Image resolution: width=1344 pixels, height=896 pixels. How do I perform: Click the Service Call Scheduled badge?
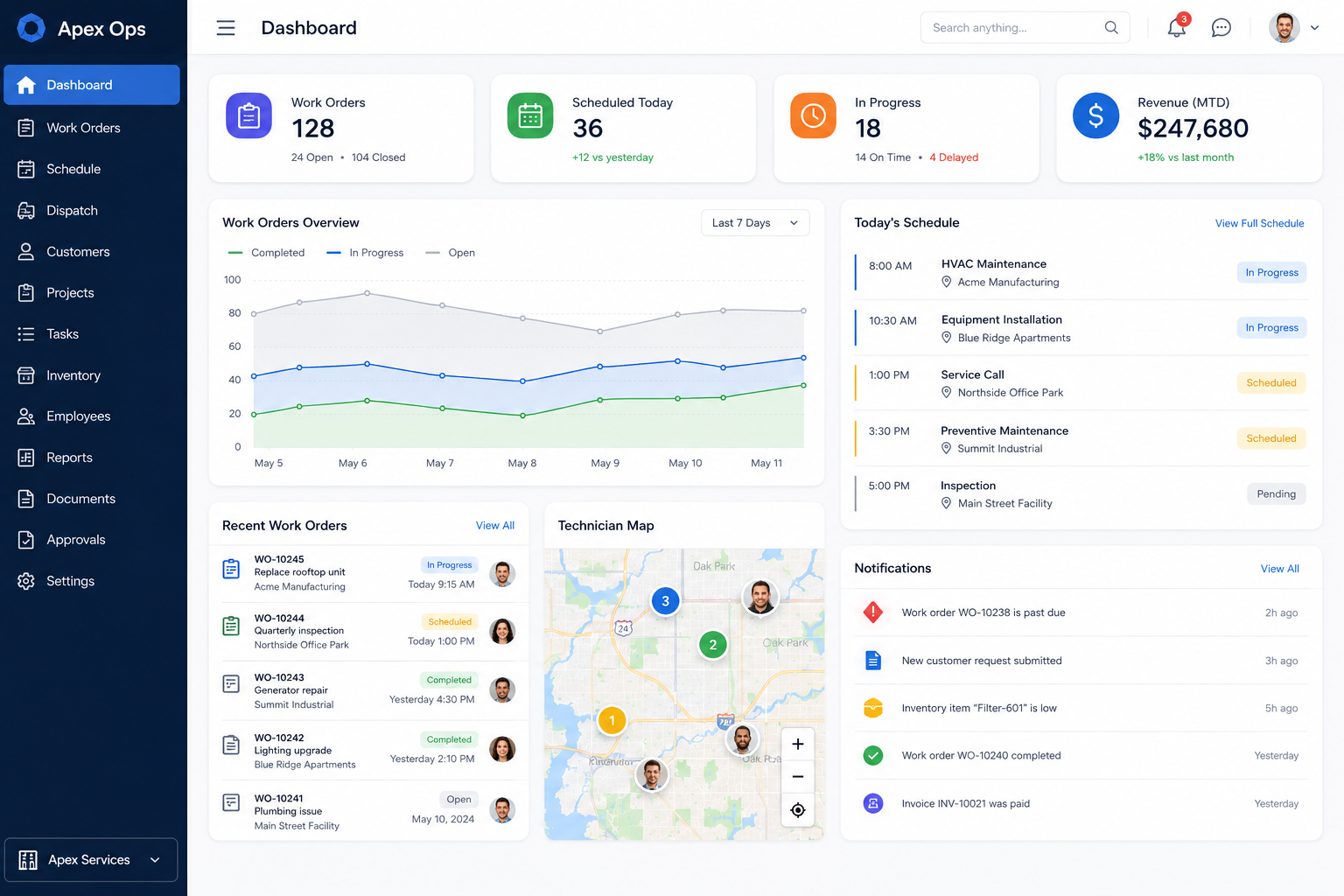click(x=1271, y=383)
